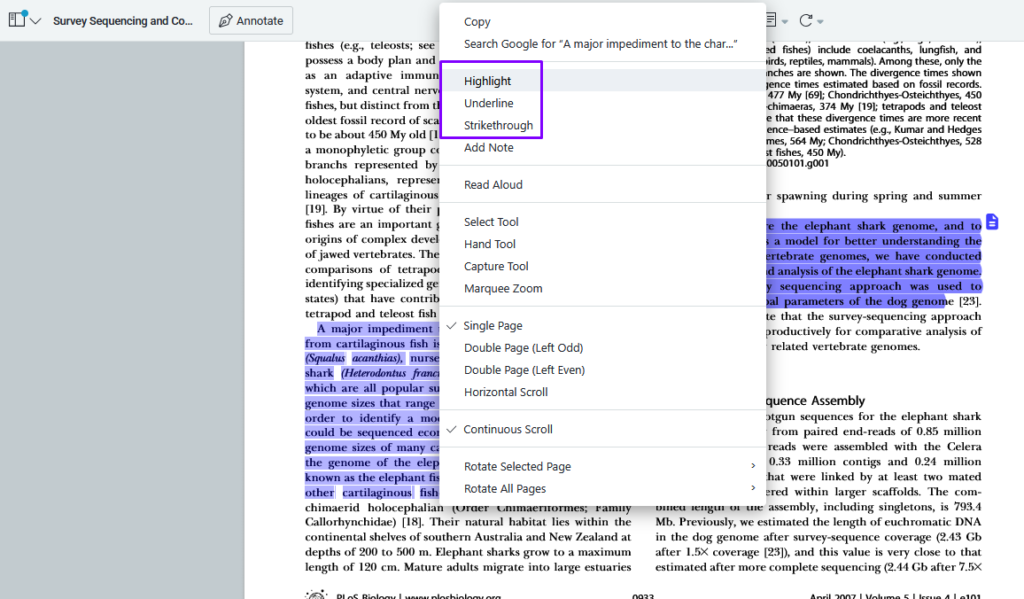Choose Underline from the context menu

pos(489,103)
